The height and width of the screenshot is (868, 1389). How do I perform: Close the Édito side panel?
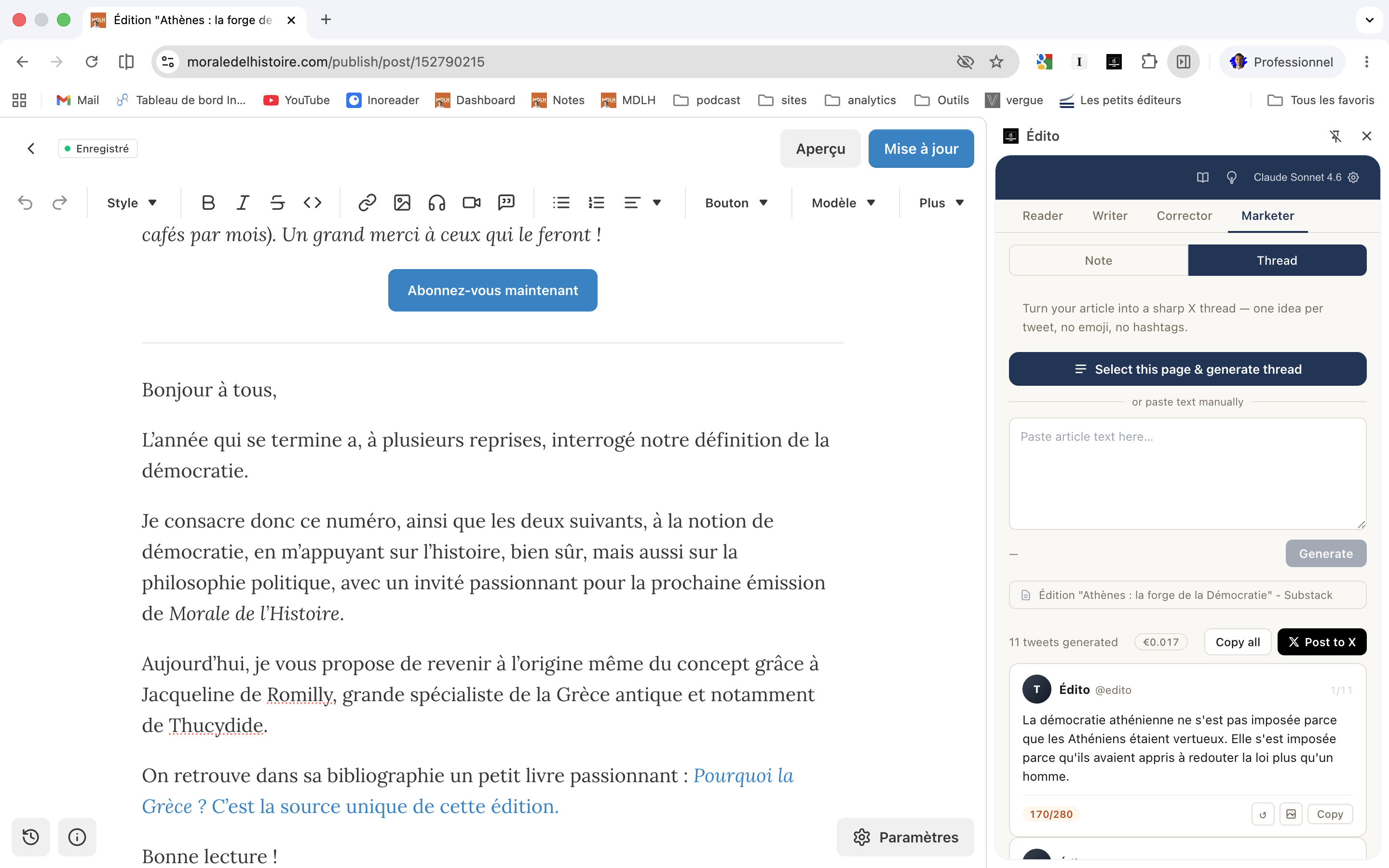click(1367, 136)
